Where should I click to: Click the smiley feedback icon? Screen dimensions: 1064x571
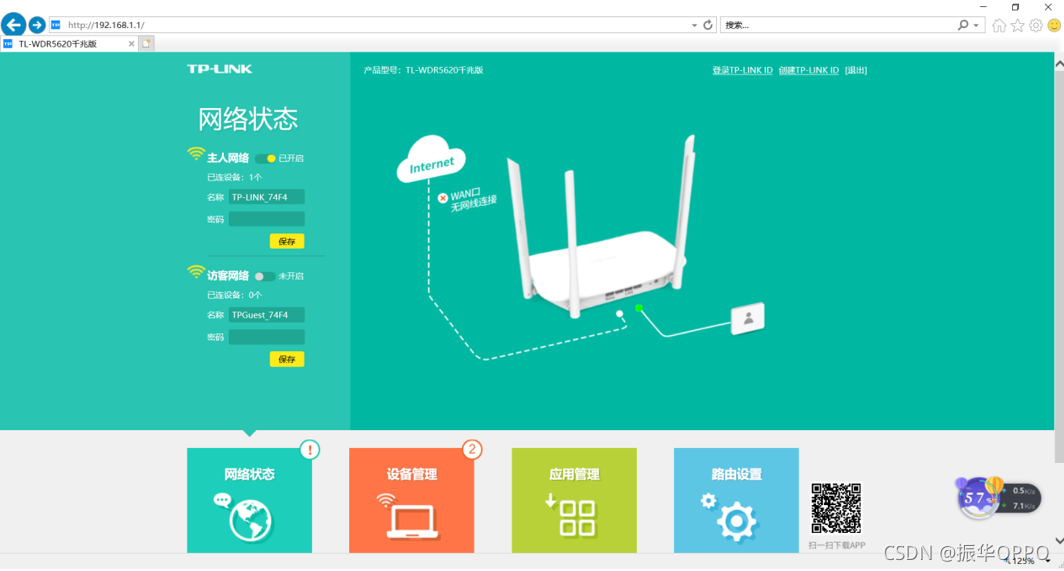[x=1054, y=26]
